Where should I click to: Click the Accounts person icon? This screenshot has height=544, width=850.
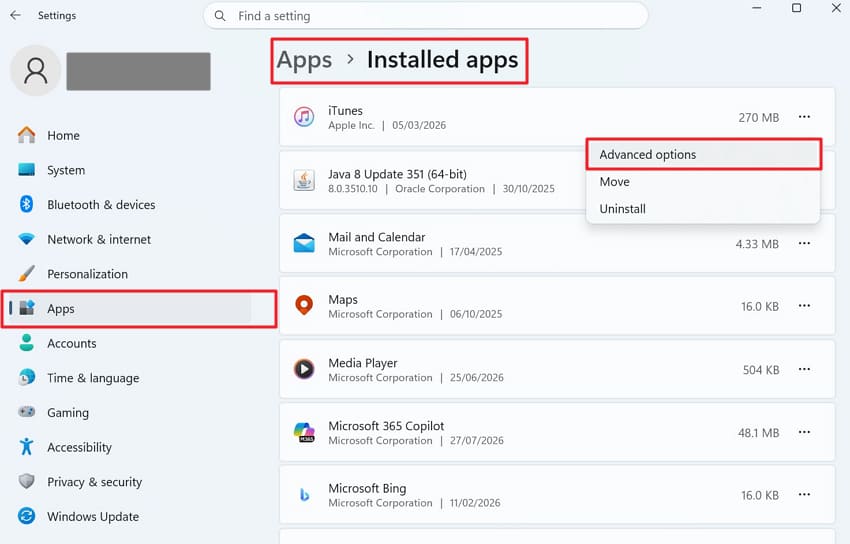(x=26, y=343)
